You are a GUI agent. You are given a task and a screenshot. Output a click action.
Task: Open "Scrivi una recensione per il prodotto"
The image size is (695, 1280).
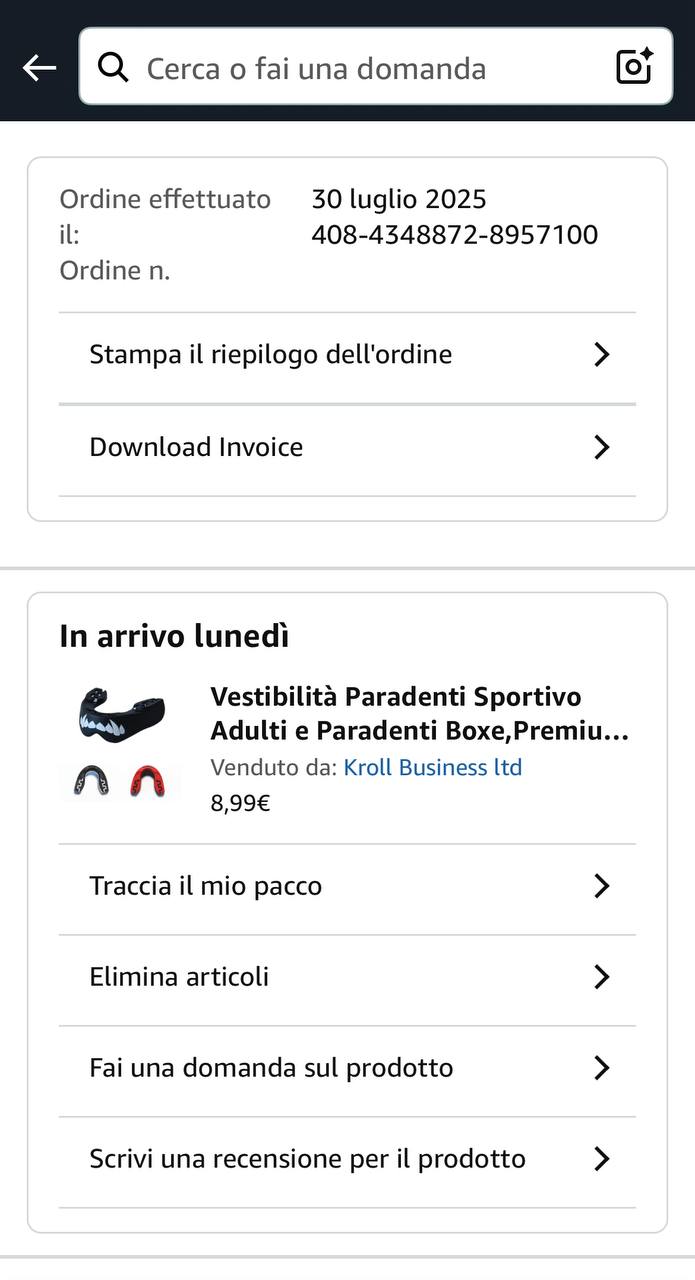(308, 1159)
